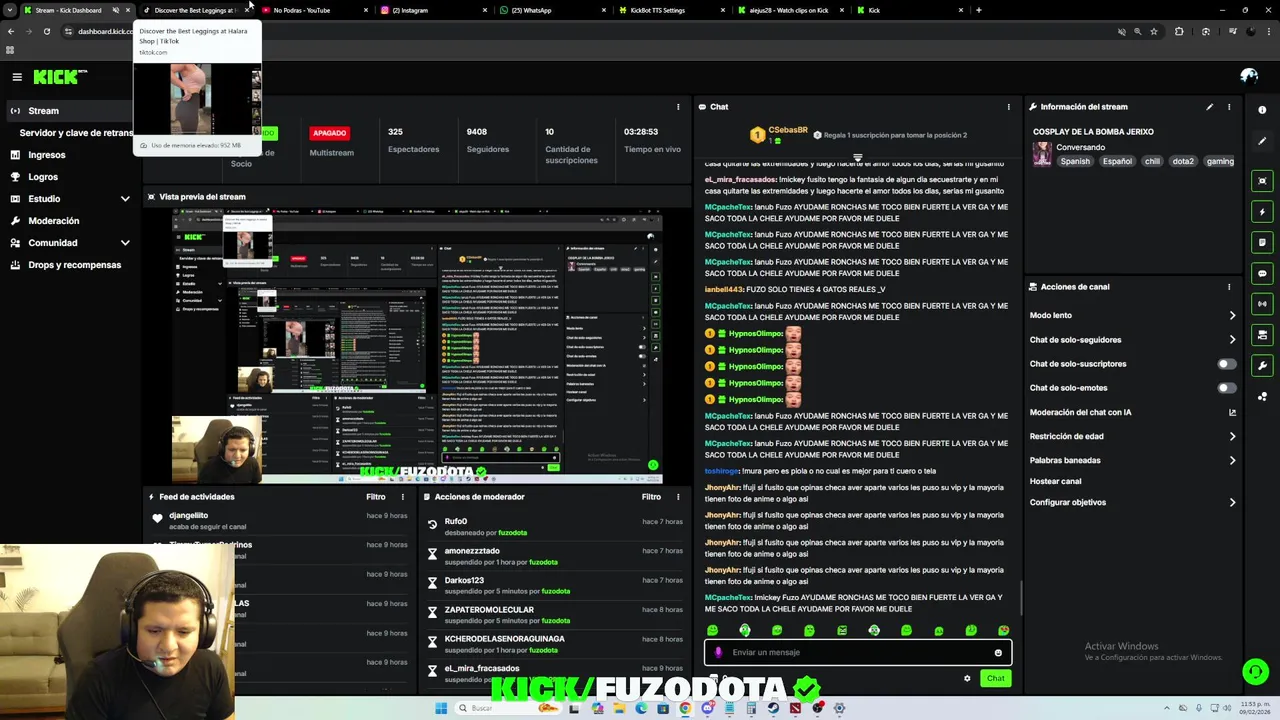This screenshot has height=720, width=1280.
Task: Toggle the chat bubble panel icon
Action: point(1262,273)
